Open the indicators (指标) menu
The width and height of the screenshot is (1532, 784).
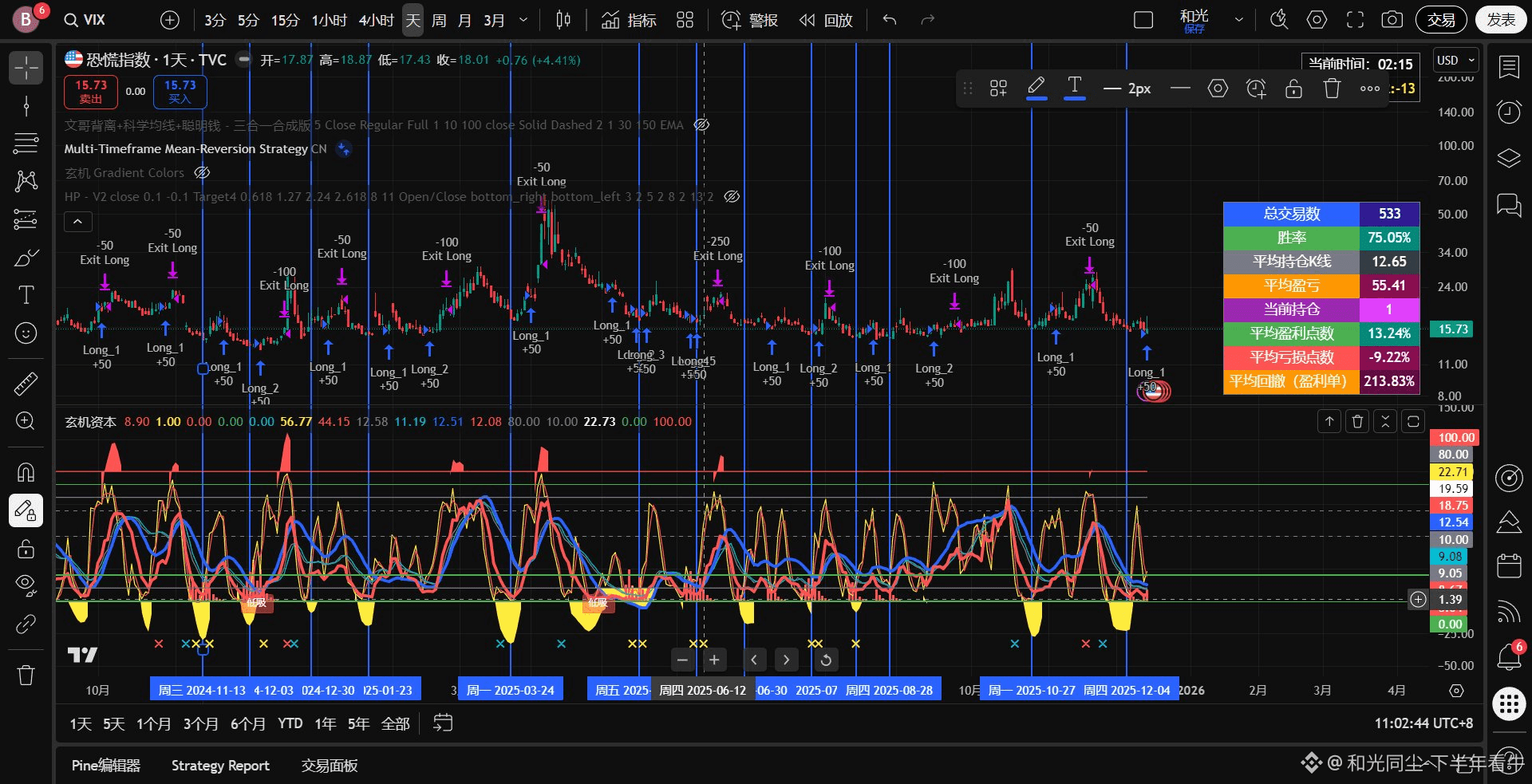tap(629, 20)
